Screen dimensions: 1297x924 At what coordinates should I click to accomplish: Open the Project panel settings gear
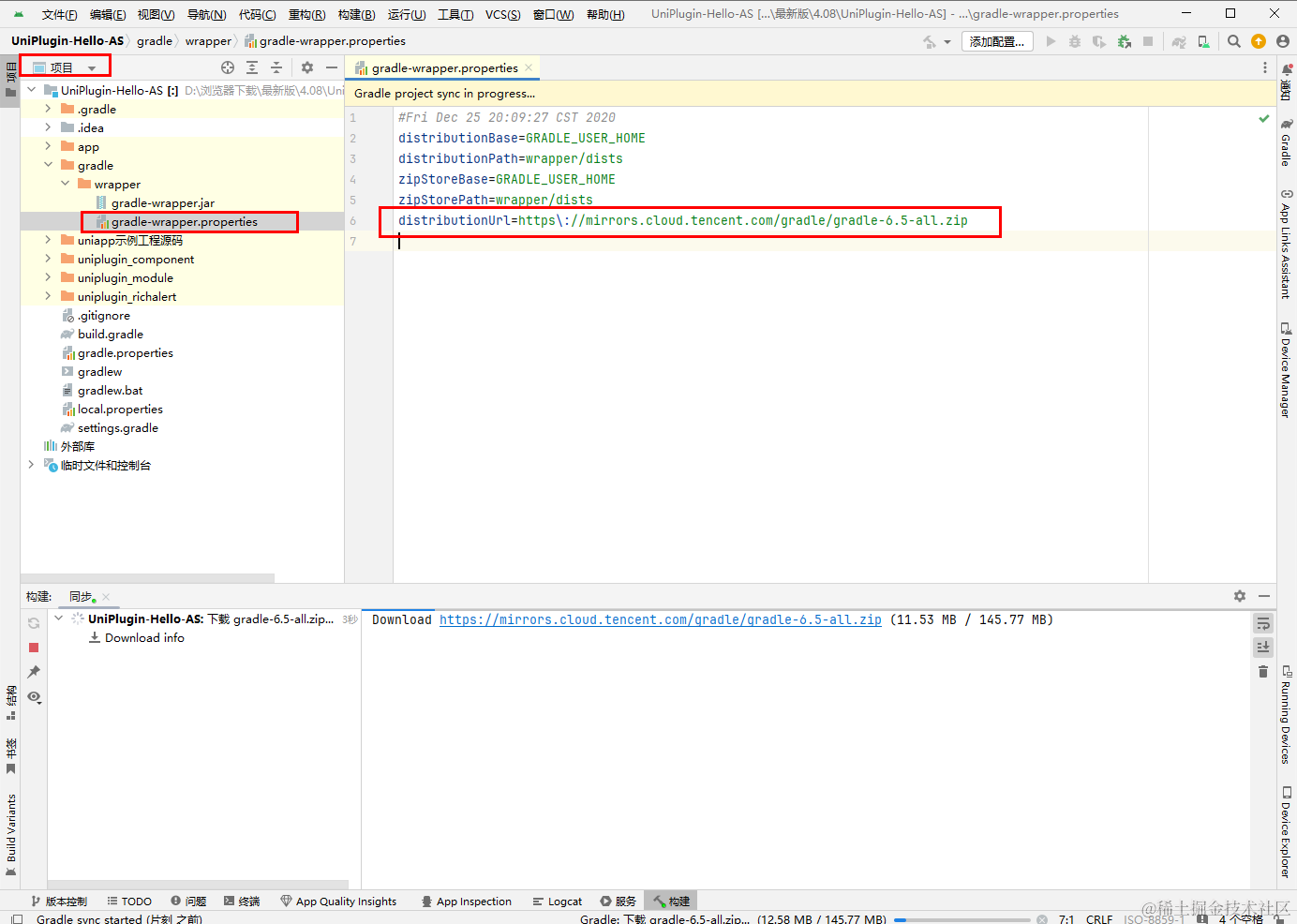point(307,67)
